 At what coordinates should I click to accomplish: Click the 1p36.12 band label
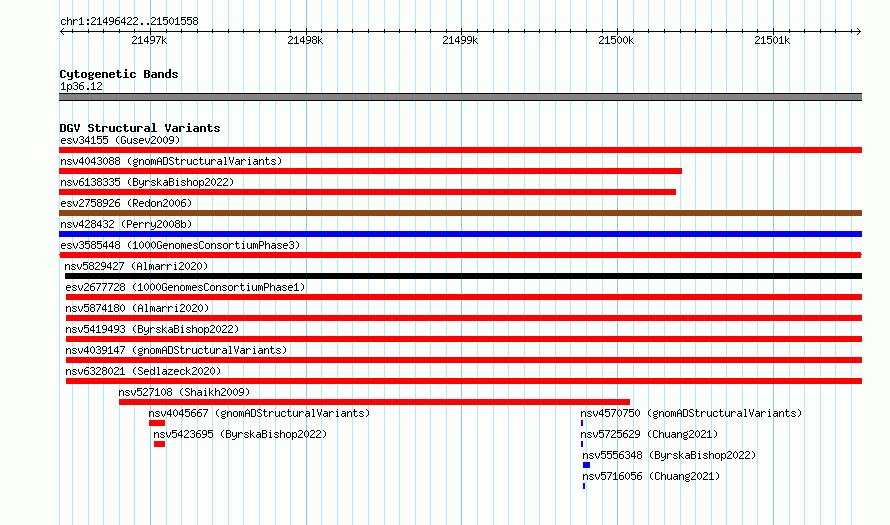[81, 86]
